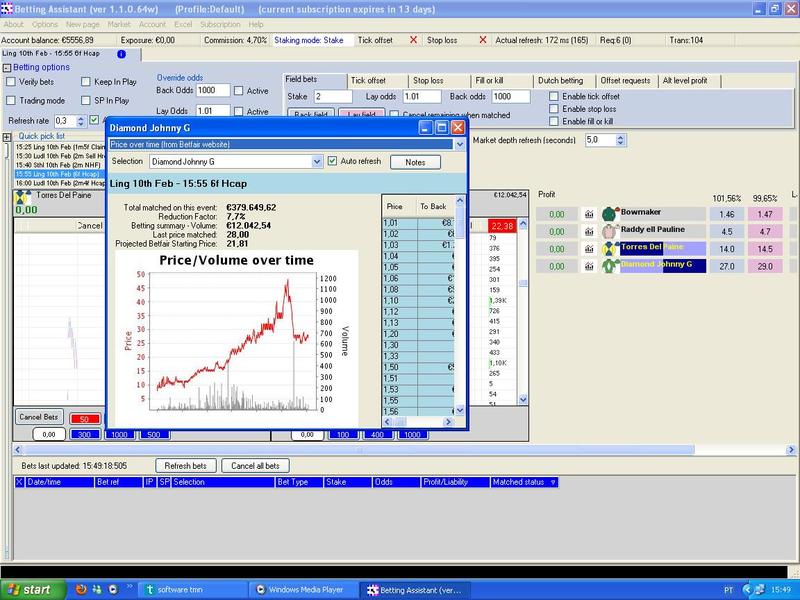The height and width of the screenshot is (600, 800).
Task: Open the Options menu
Action: click(x=44, y=24)
